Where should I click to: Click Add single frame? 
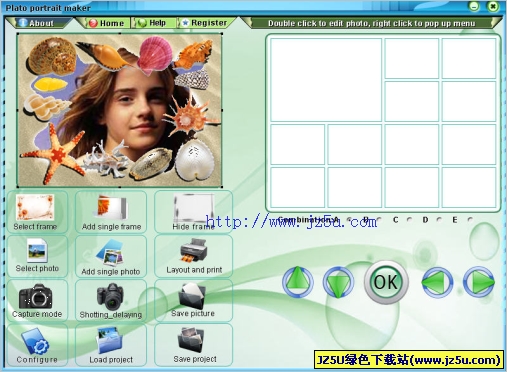click(x=111, y=212)
